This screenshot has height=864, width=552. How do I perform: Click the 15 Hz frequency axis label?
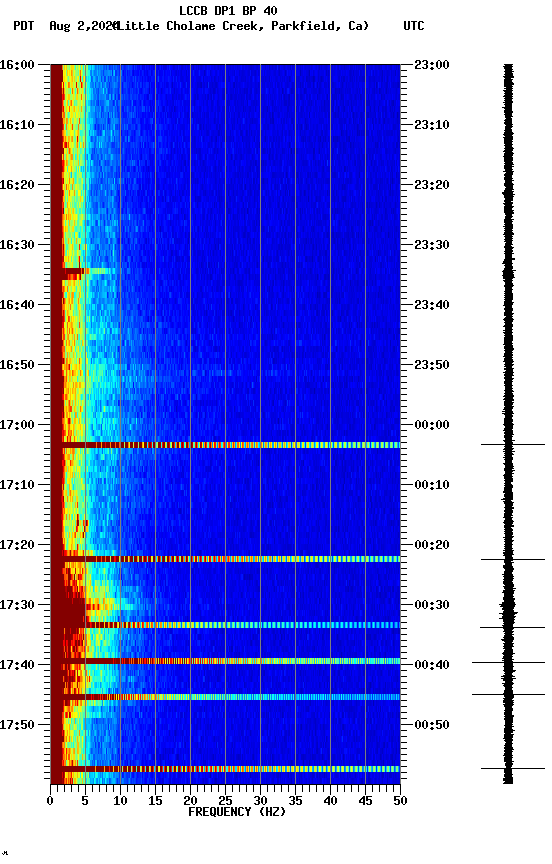(155, 801)
